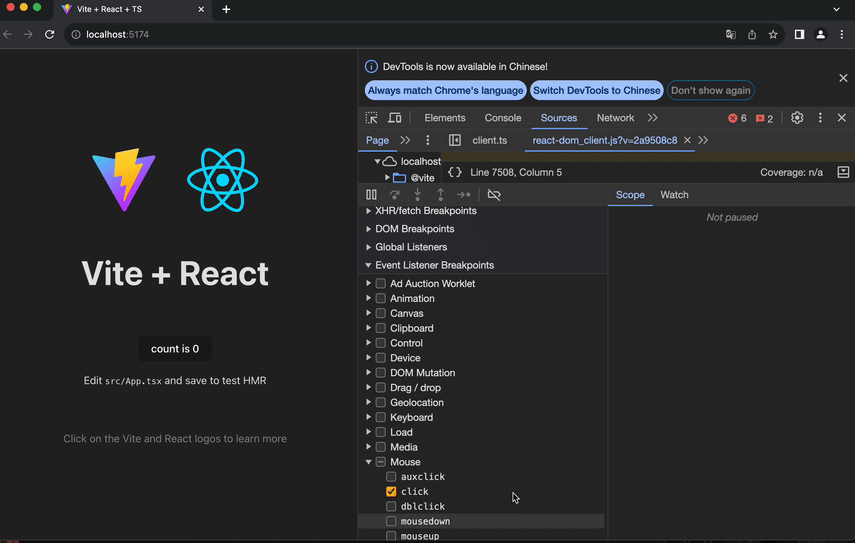
Task: Click Always match Chrome's language button
Action: pos(445,90)
